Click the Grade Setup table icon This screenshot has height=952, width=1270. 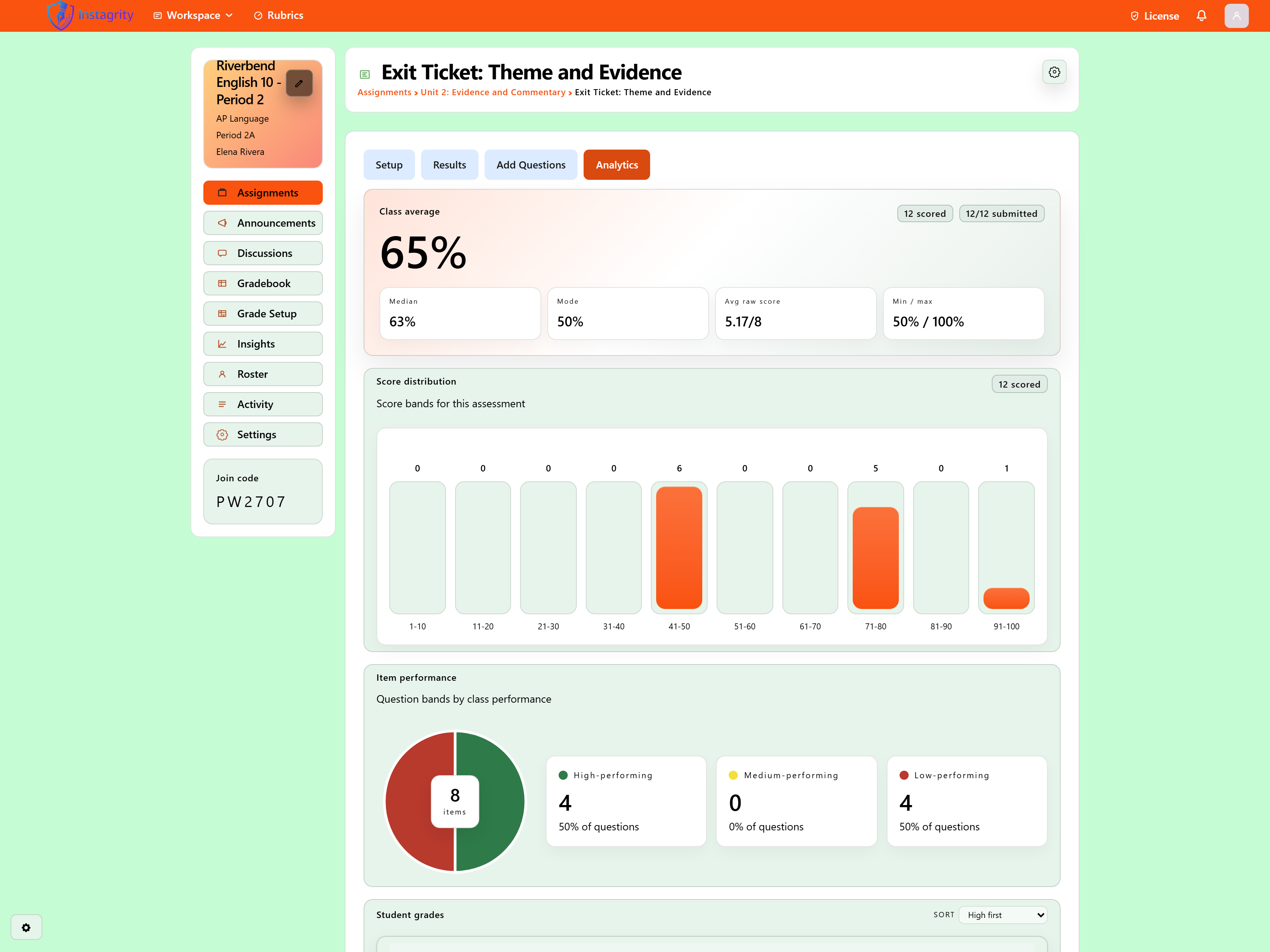222,313
